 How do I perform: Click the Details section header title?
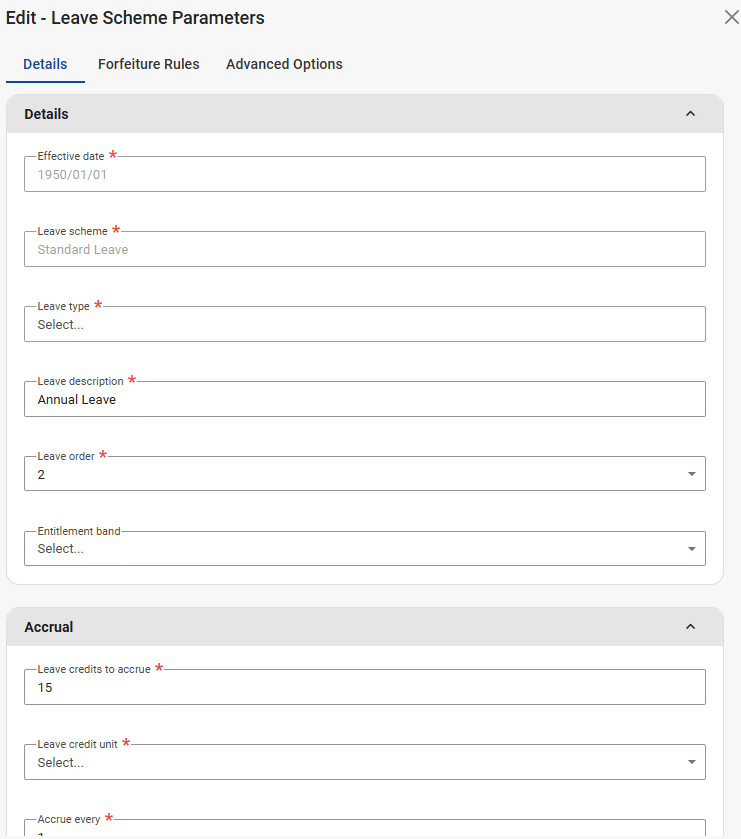click(x=47, y=114)
